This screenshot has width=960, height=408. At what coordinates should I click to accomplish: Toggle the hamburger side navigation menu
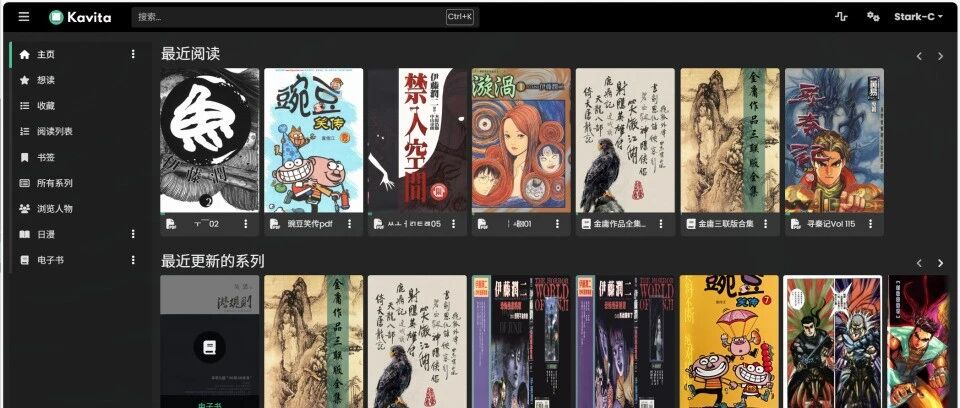coord(24,17)
